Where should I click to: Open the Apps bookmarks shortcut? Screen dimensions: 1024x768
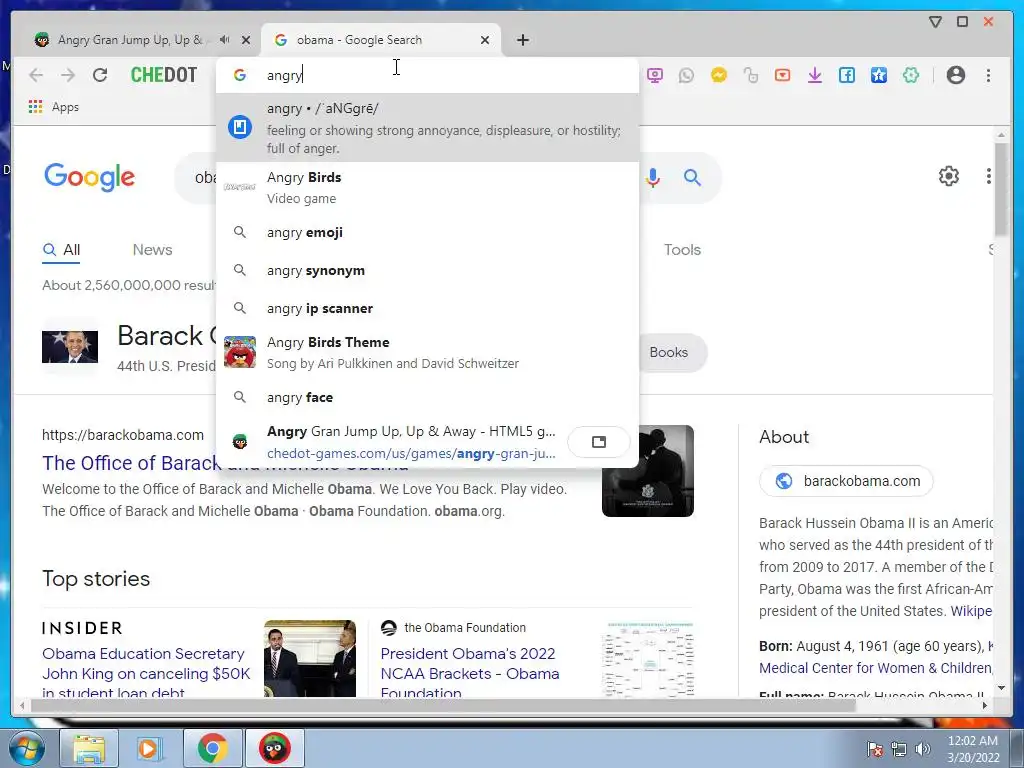click(54, 107)
